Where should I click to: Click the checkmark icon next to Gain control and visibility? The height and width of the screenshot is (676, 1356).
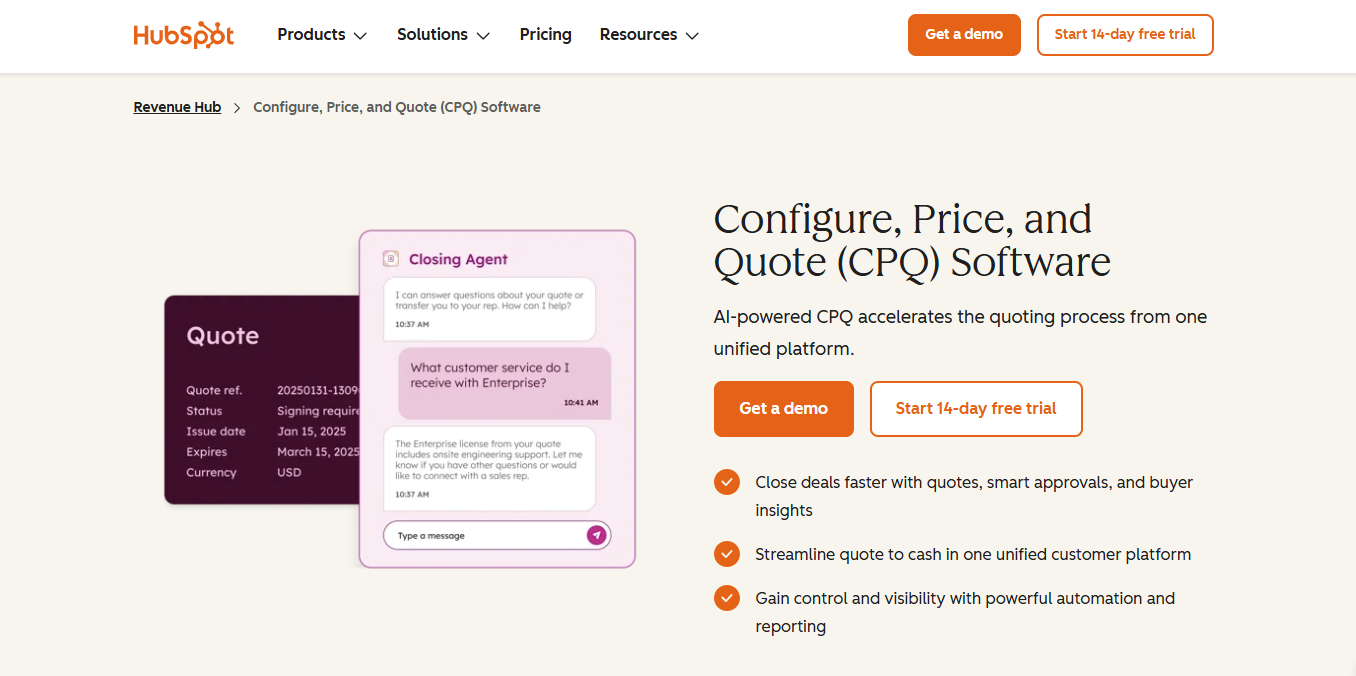pyautogui.click(x=727, y=598)
